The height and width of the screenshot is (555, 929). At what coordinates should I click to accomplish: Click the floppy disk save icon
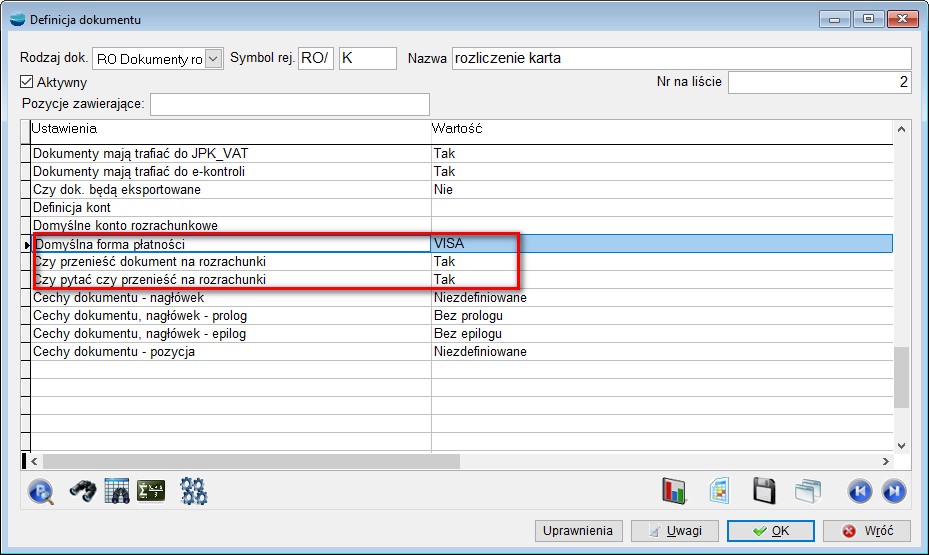click(x=764, y=491)
